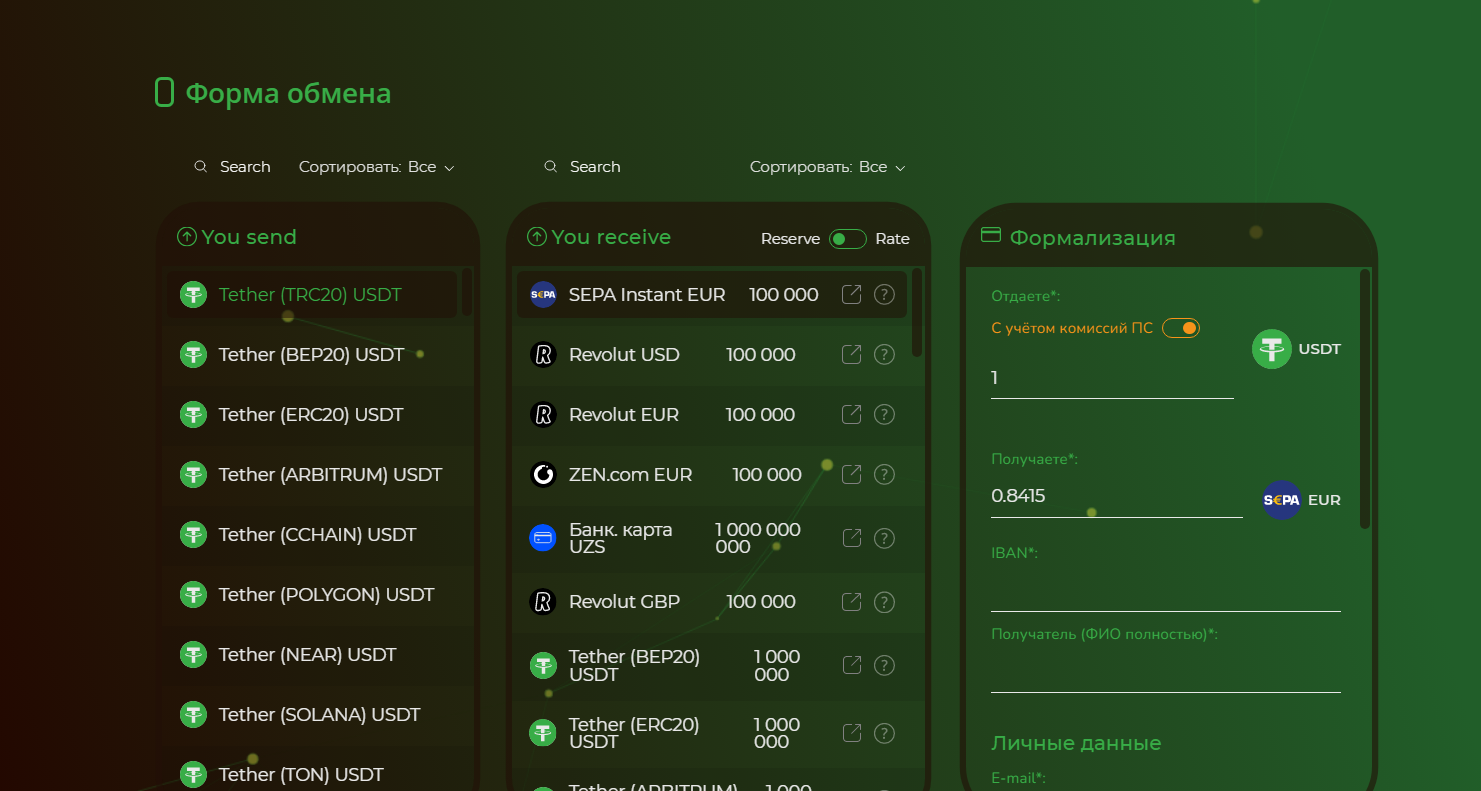The height and width of the screenshot is (791, 1481).
Task: Click the You send heading
Action: [x=249, y=237]
